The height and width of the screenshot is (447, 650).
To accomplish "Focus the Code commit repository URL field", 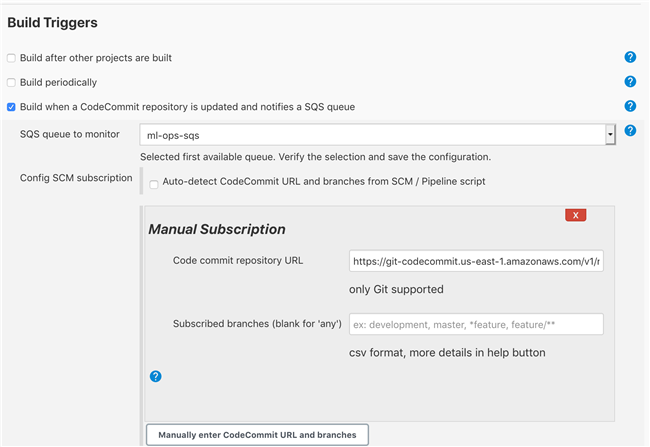I will pyautogui.click(x=476, y=261).
